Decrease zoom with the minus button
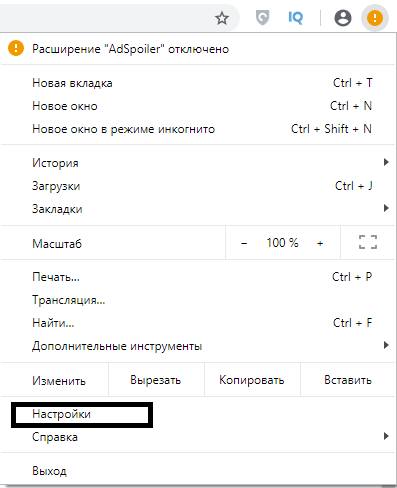The image size is (397, 488). tap(244, 243)
